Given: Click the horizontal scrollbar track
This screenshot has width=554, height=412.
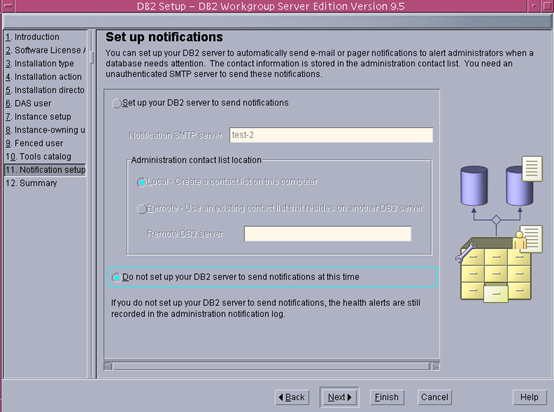Looking at the screenshot, I should (x=271, y=366).
